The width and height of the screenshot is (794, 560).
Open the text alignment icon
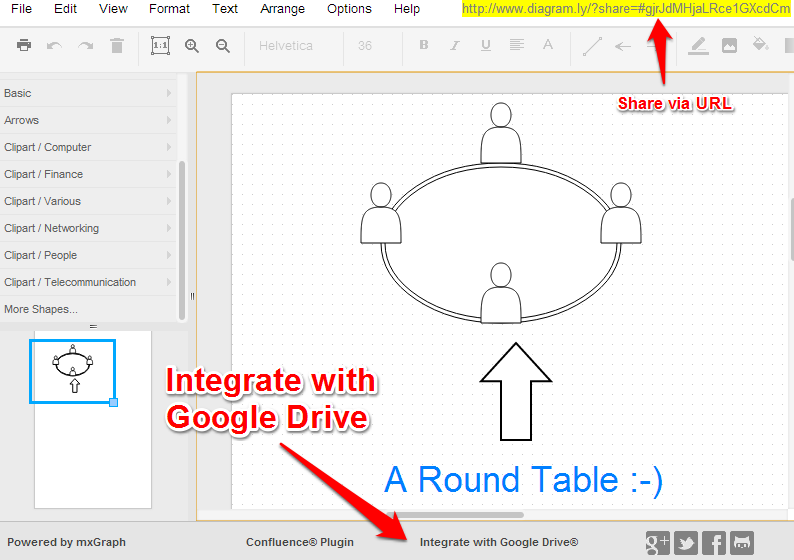517,45
